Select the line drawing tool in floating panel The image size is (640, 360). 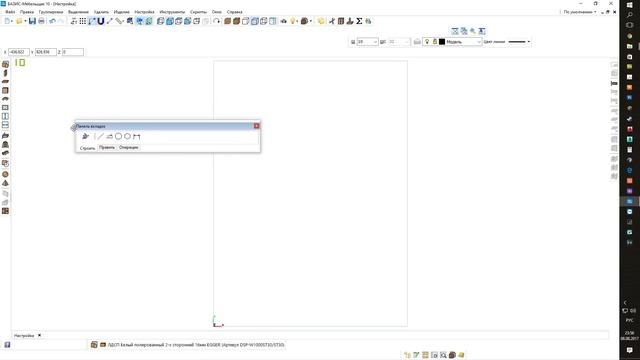[x=100, y=136]
